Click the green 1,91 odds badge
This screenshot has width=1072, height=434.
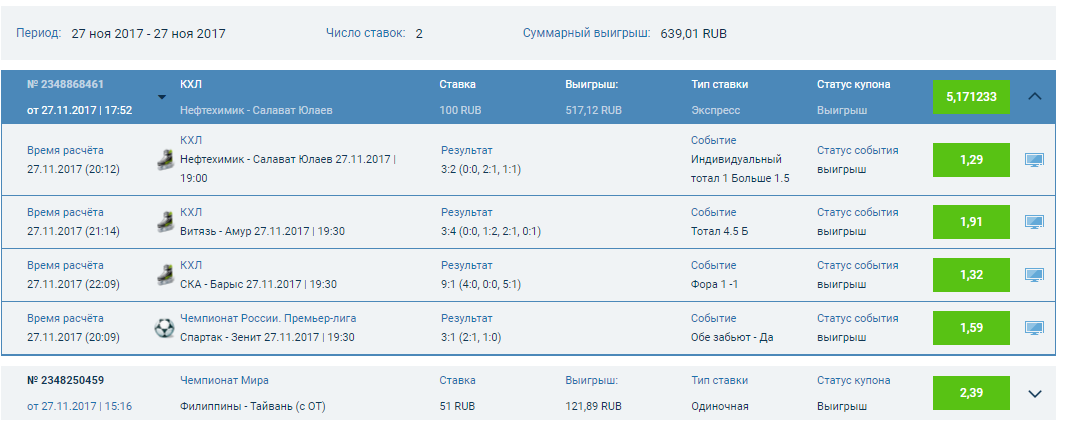click(971, 222)
